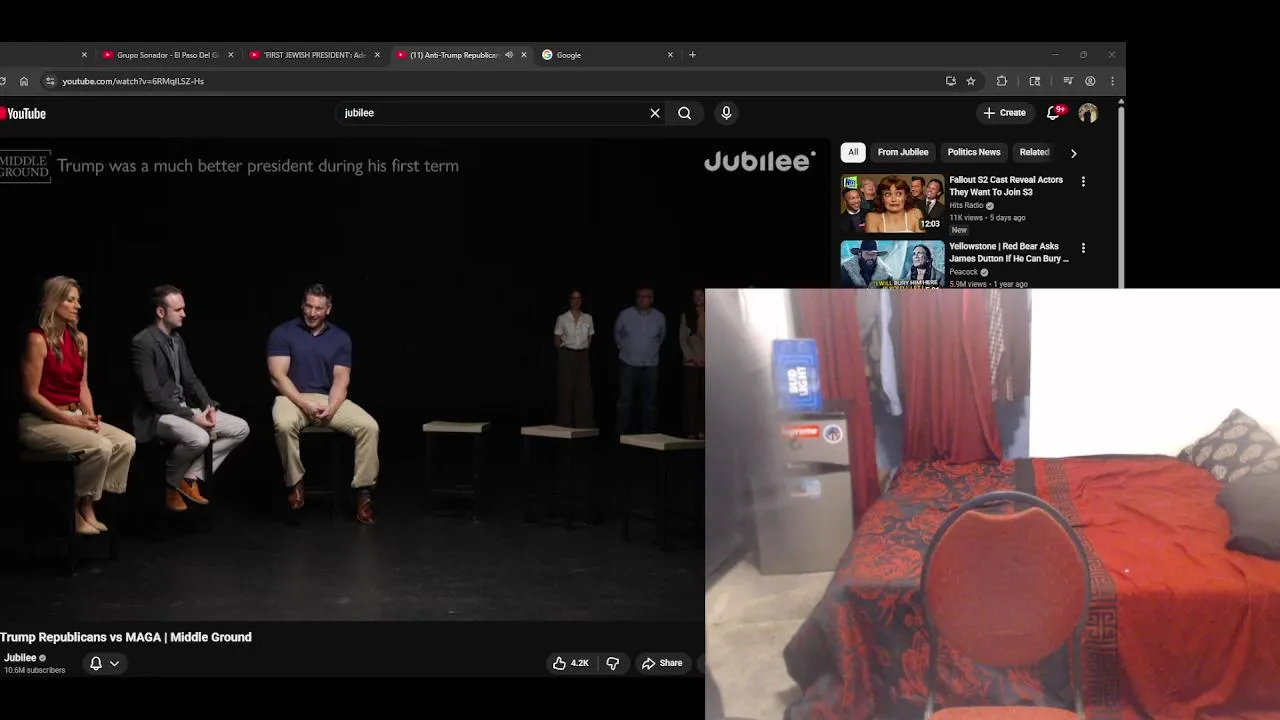Open Fallout S2 Cast Reveal title
The width and height of the screenshot is (1280, 720).
pos(1006,186)
